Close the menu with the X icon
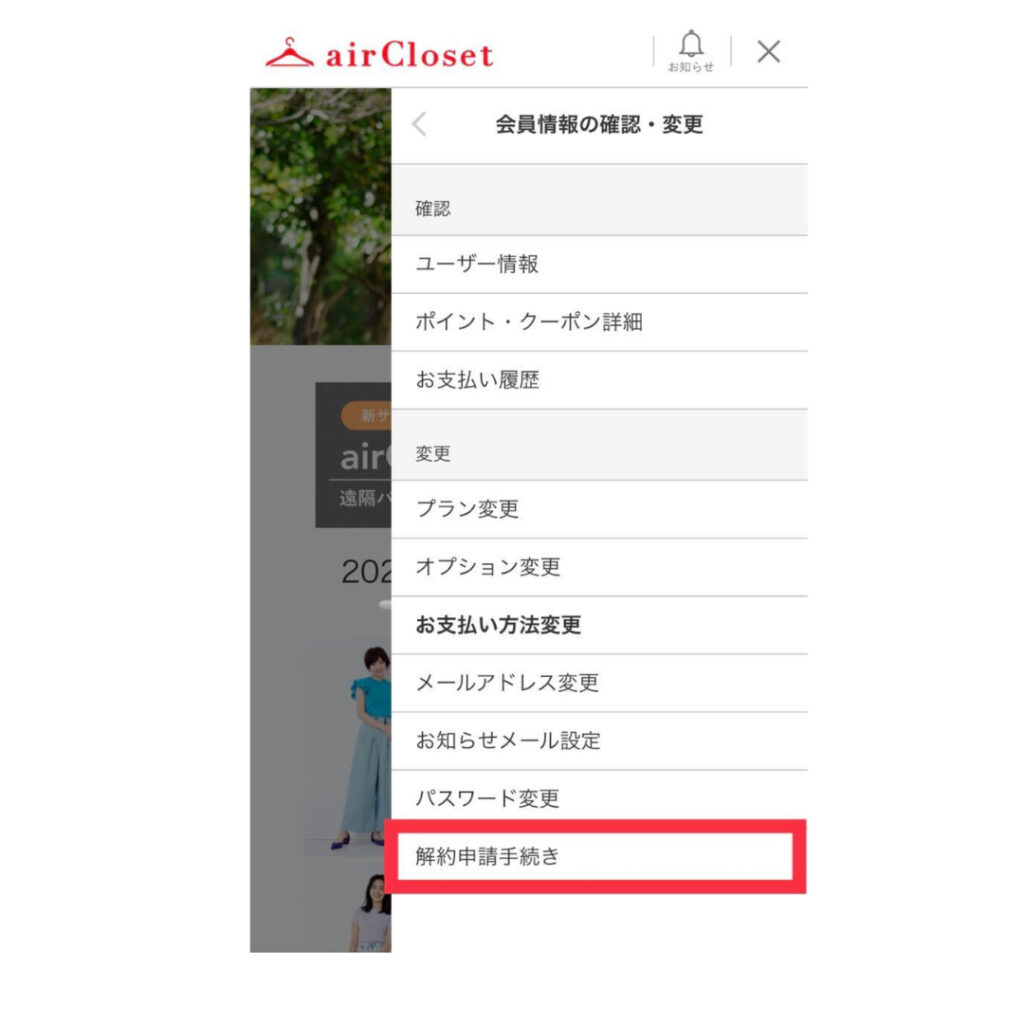Viewport: 1024px width, 1024px height. (769, 51)
